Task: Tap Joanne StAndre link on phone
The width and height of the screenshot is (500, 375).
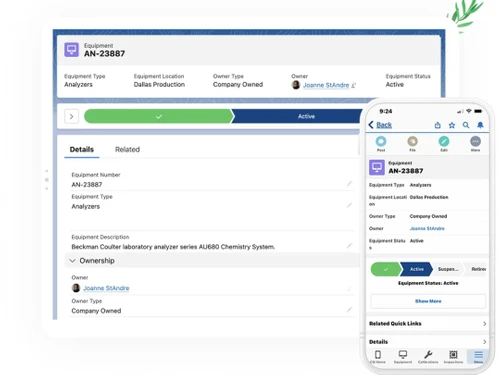Action: point(427,228)
